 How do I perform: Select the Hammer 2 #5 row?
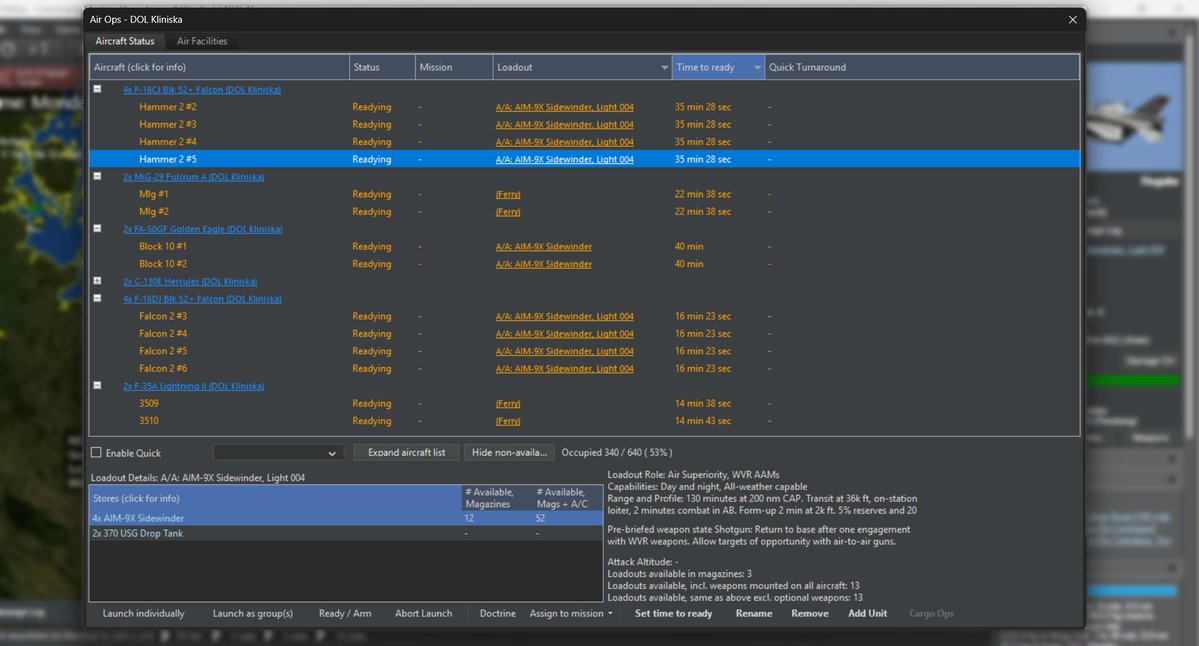click(x=584, y=159)
